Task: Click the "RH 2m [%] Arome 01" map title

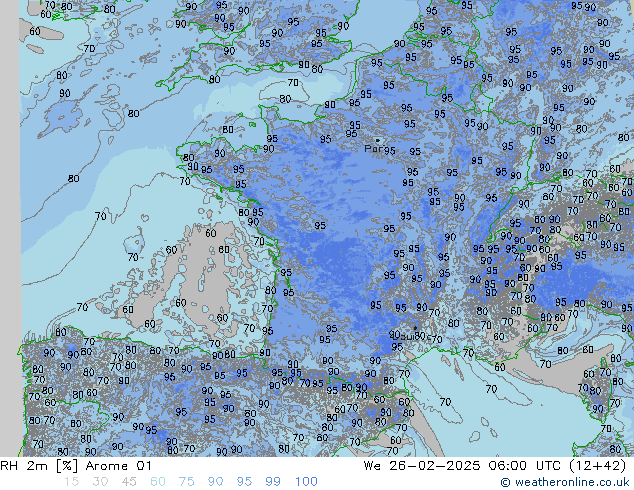Action: [x=76, y=466]
